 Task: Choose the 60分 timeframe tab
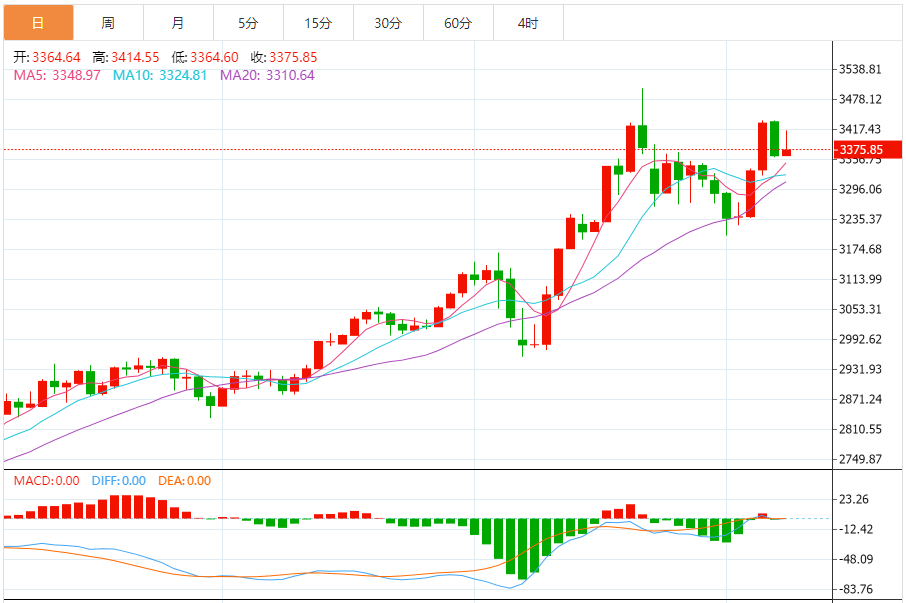coord(458,23)
